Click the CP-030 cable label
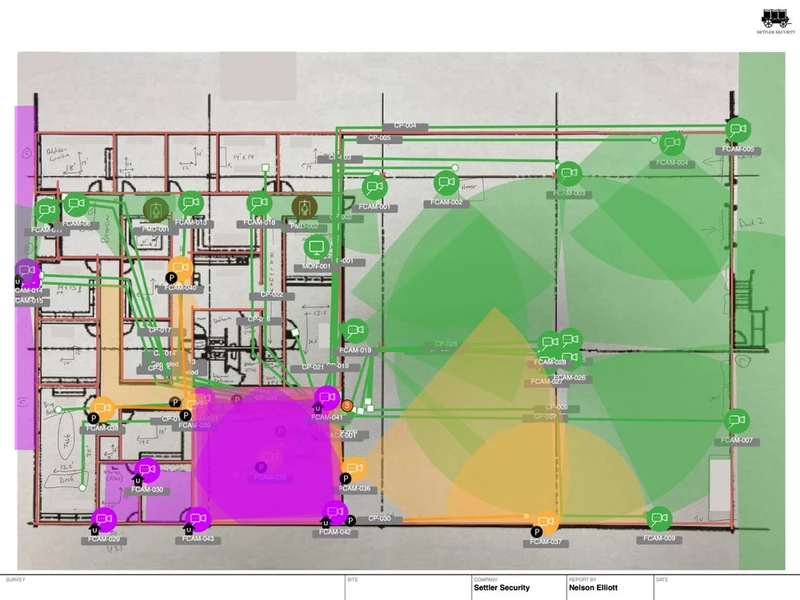This screenshot has height=600, width=800. [380, 519]
